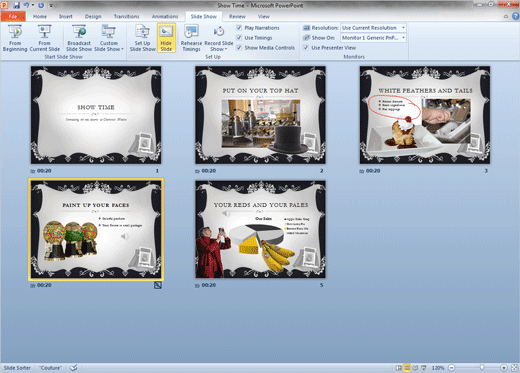Screen dimensions: 520x373
Task: Select Your Reds and Your Pales slide
Action: pyautogui.click(x=260, y=229)
